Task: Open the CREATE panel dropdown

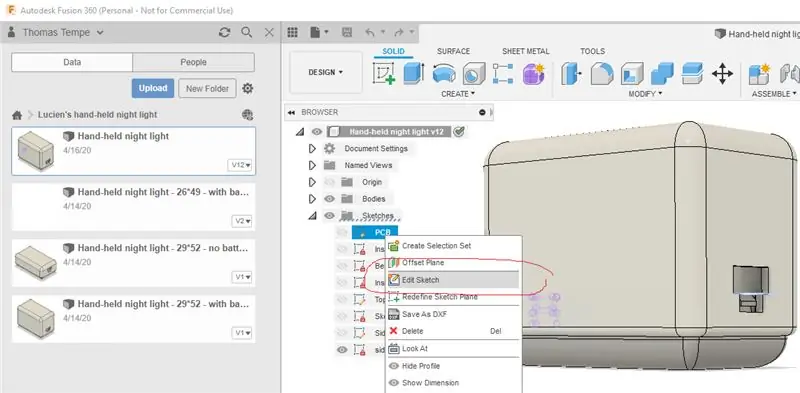Action: [458, 94]
